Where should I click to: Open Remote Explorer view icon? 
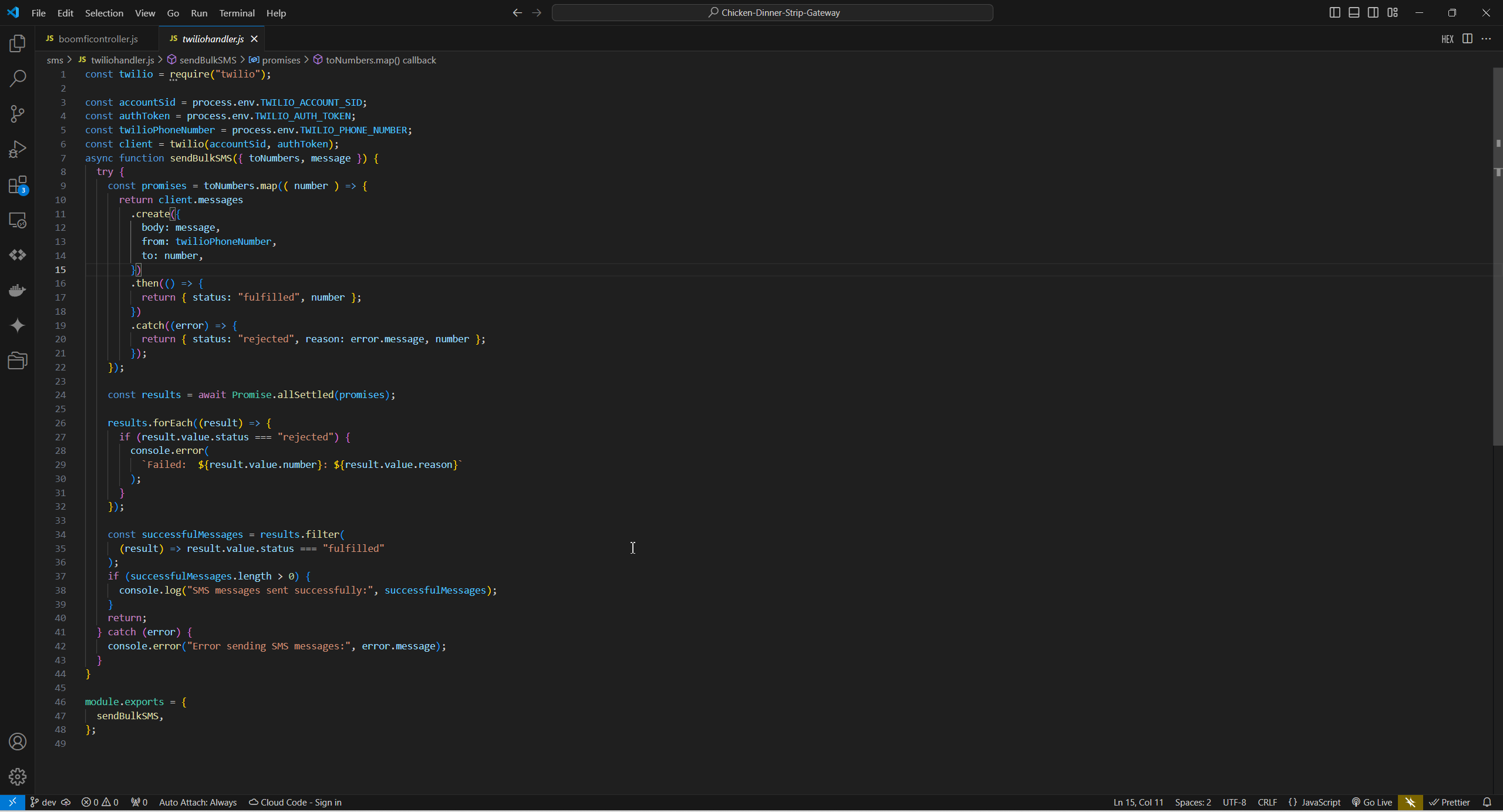18,220
